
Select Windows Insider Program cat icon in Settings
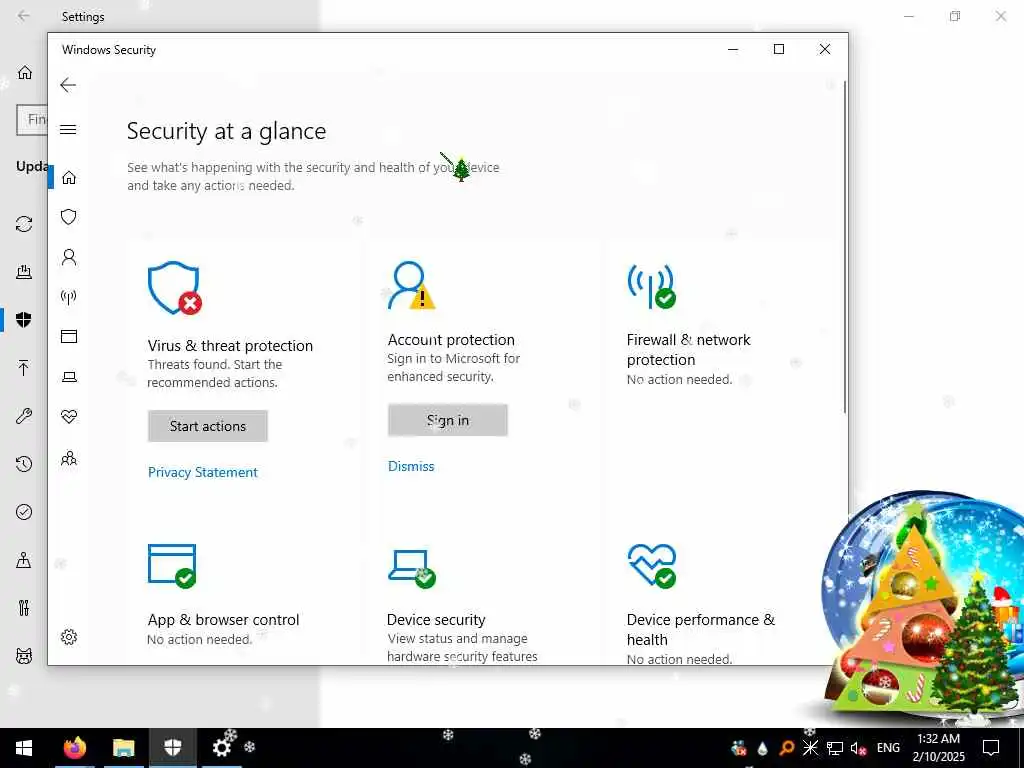click(24, 656)
